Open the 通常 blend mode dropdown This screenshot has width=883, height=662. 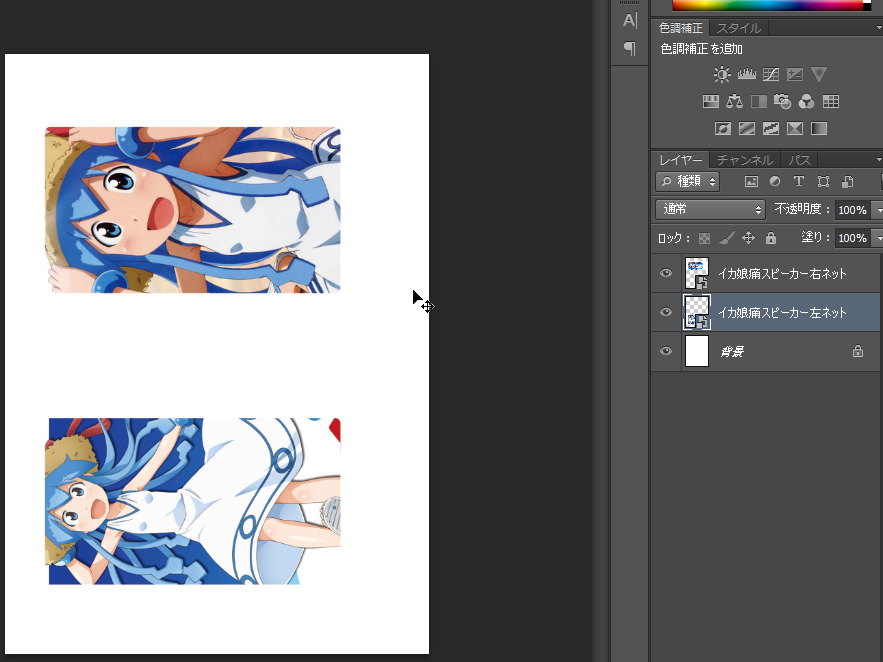coord(710,209)
